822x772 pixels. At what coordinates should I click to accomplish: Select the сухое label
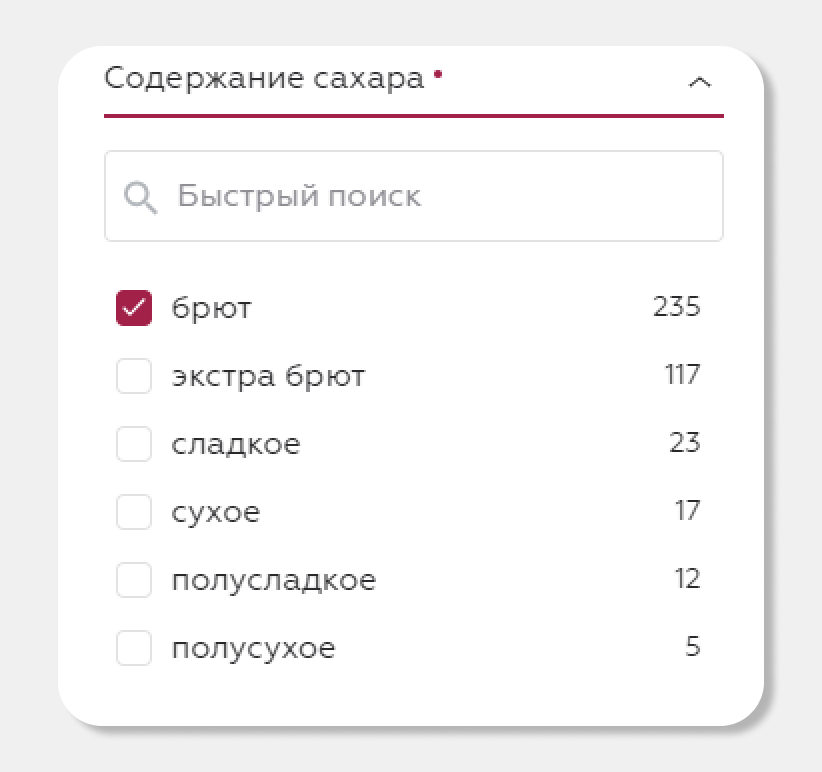[216, 511]
